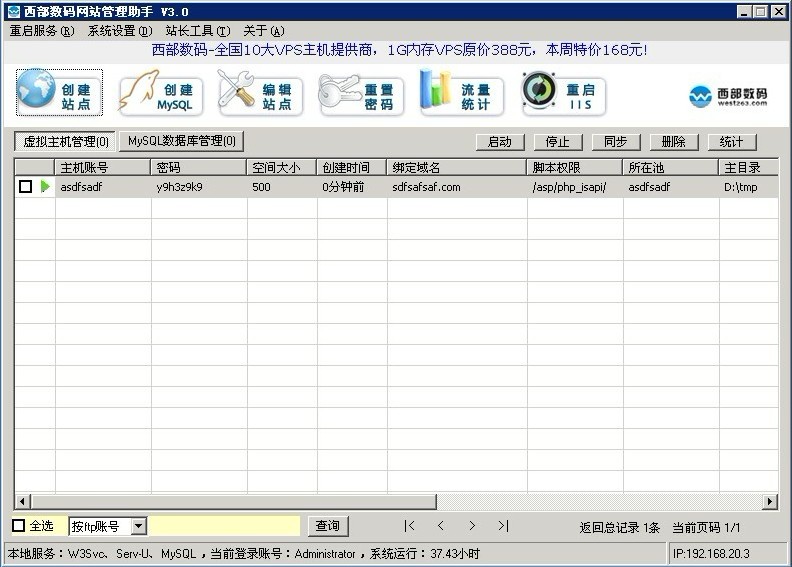Expand the 按ftp账号 search type dropdown
This screenshot has height=567, width=792.
(138, 526)
